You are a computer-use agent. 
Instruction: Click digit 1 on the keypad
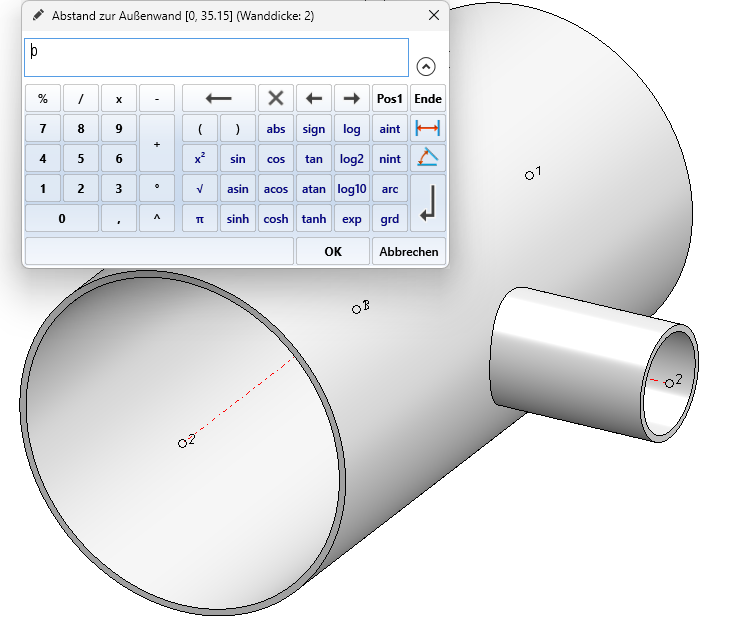[x=43, y=188]
